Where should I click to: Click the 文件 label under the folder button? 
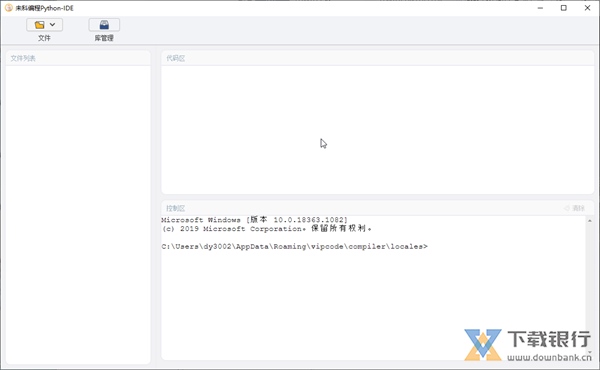tap(44, 38)
